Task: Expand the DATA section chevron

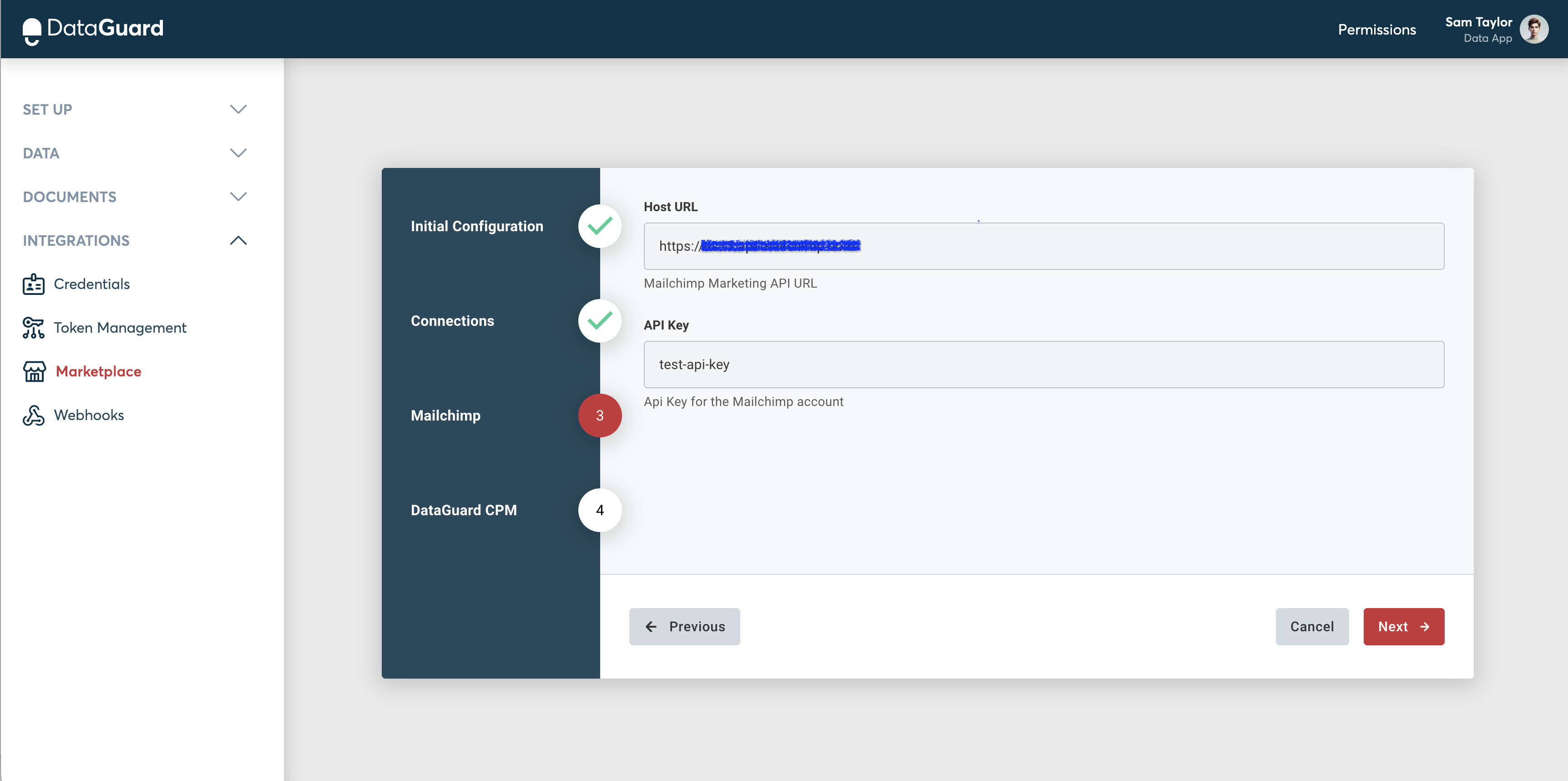Action: [x=238, y=153]
